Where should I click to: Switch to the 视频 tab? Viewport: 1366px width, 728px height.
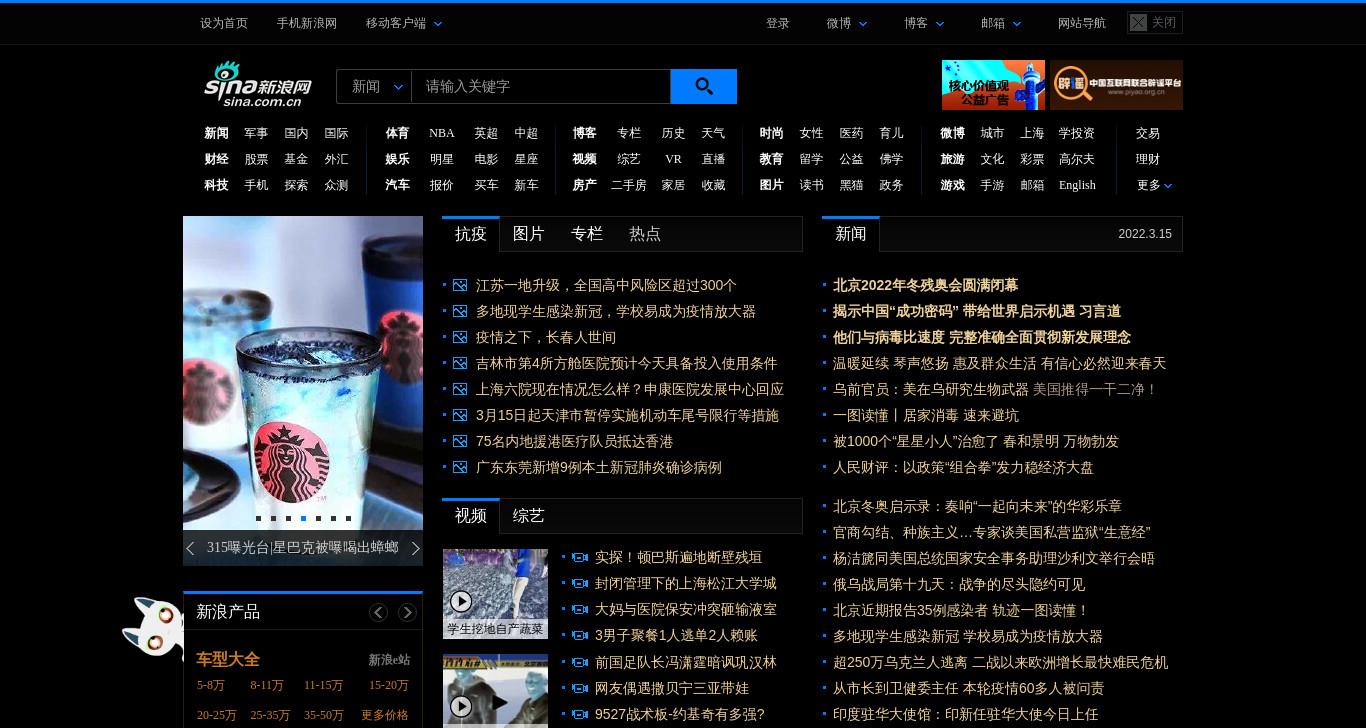pyautogui.click(x=471, y=515)
